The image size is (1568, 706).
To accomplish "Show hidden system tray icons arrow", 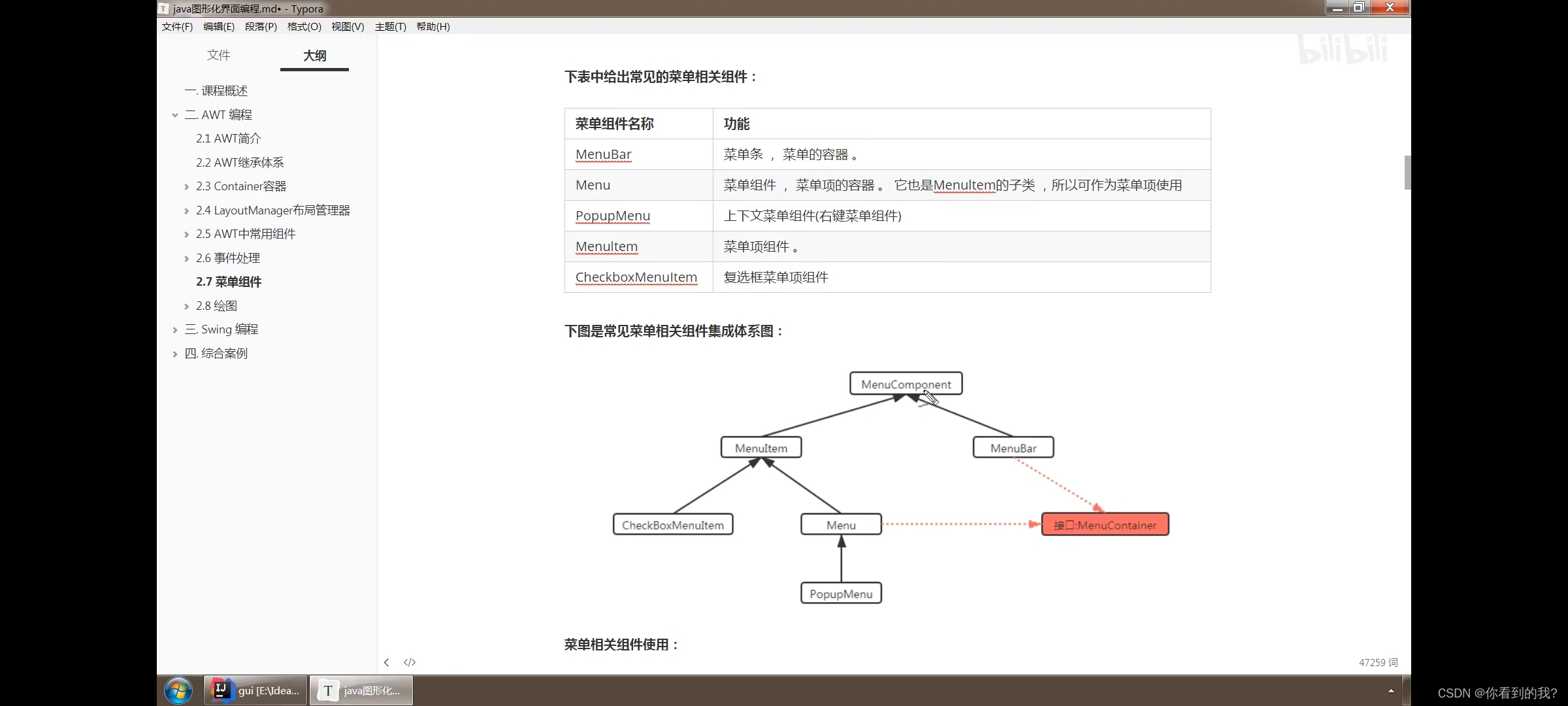I will click(1391, 690).
